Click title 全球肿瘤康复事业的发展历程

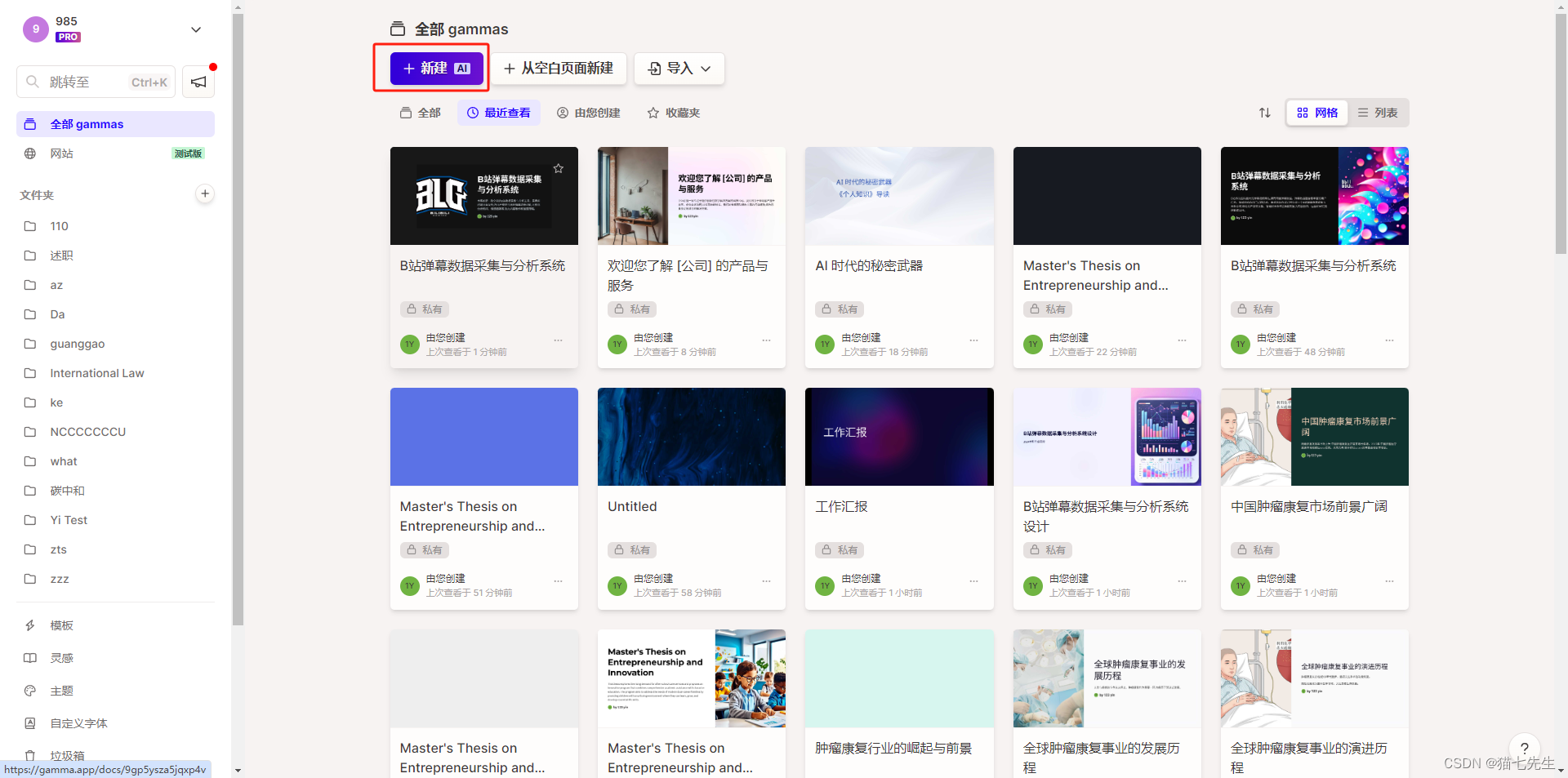click(1101, 758)
